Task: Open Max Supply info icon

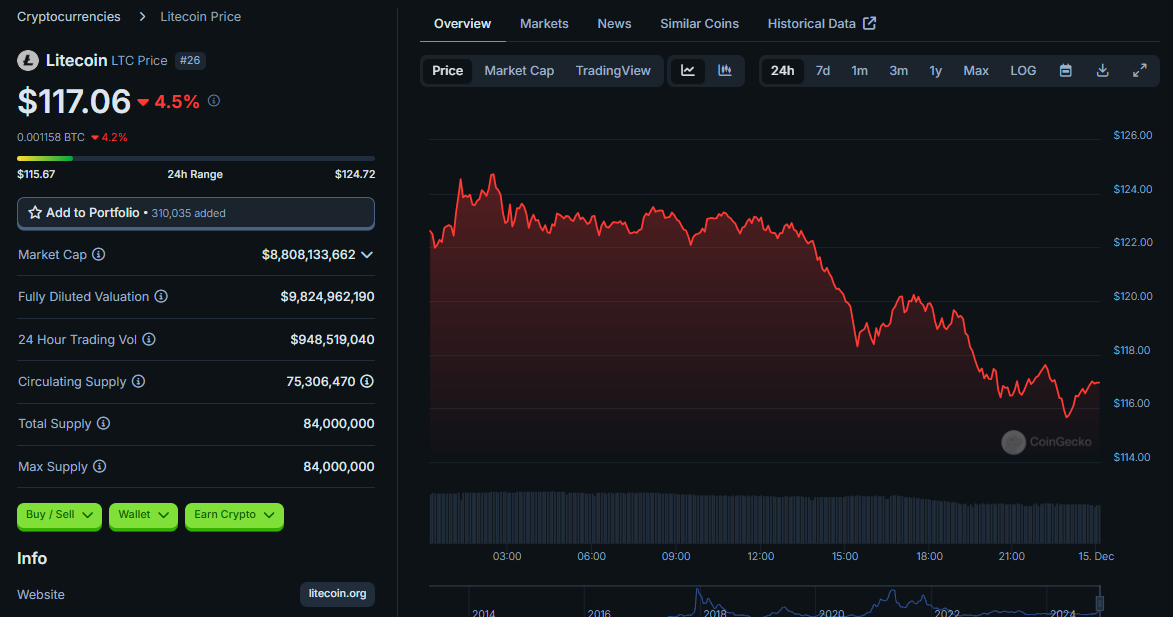Action: [99, 466]
